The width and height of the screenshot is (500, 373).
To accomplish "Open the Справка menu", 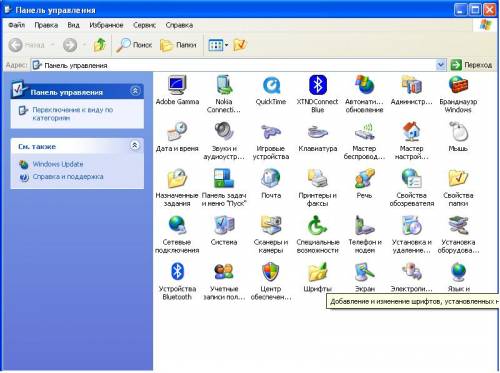I will [x=179, y=25].
